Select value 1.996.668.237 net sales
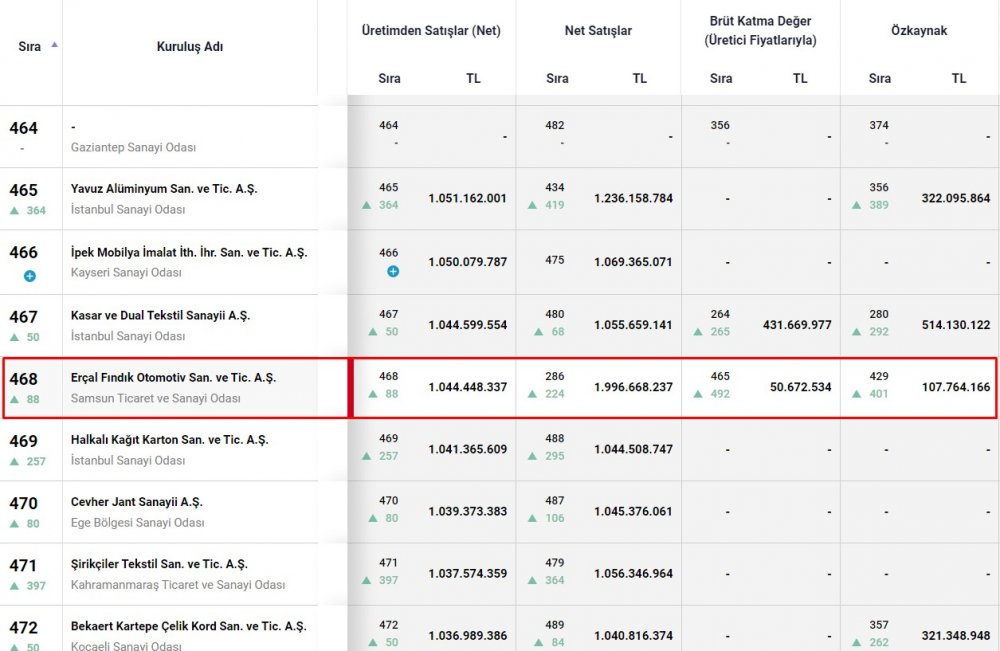The image size is (1000, 651). 633,387
